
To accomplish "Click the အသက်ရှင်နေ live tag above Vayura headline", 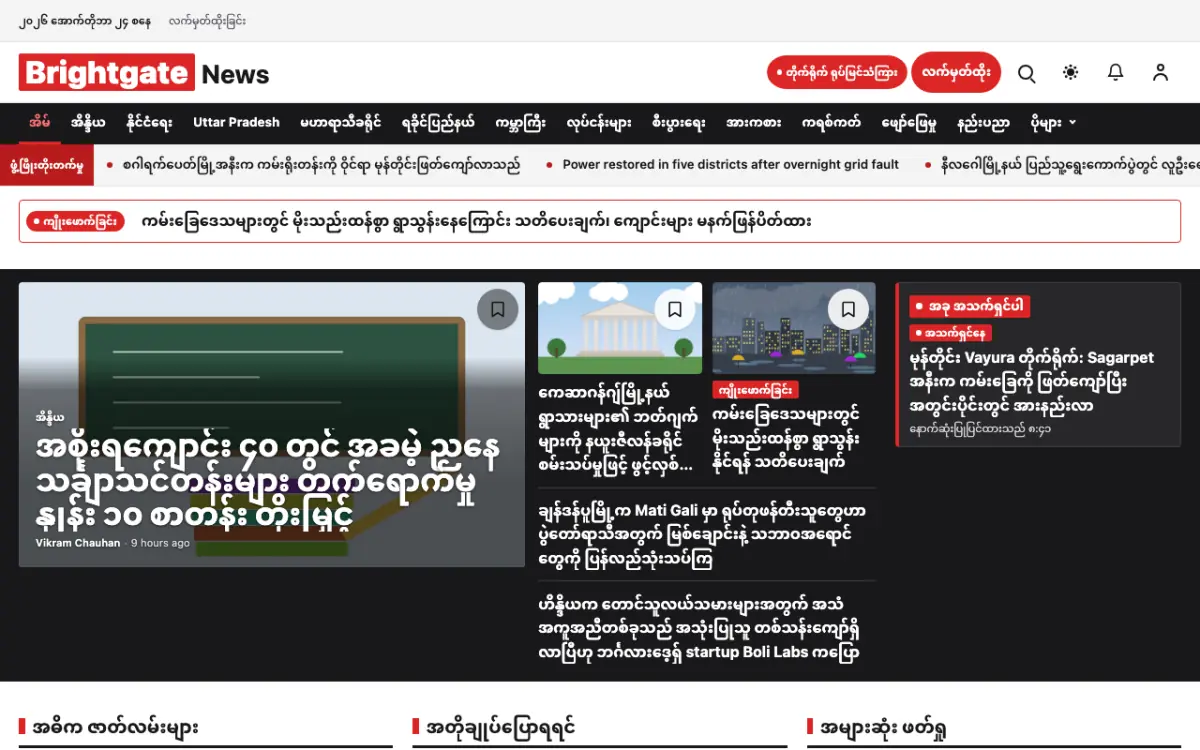I will [x=950, y=333].
